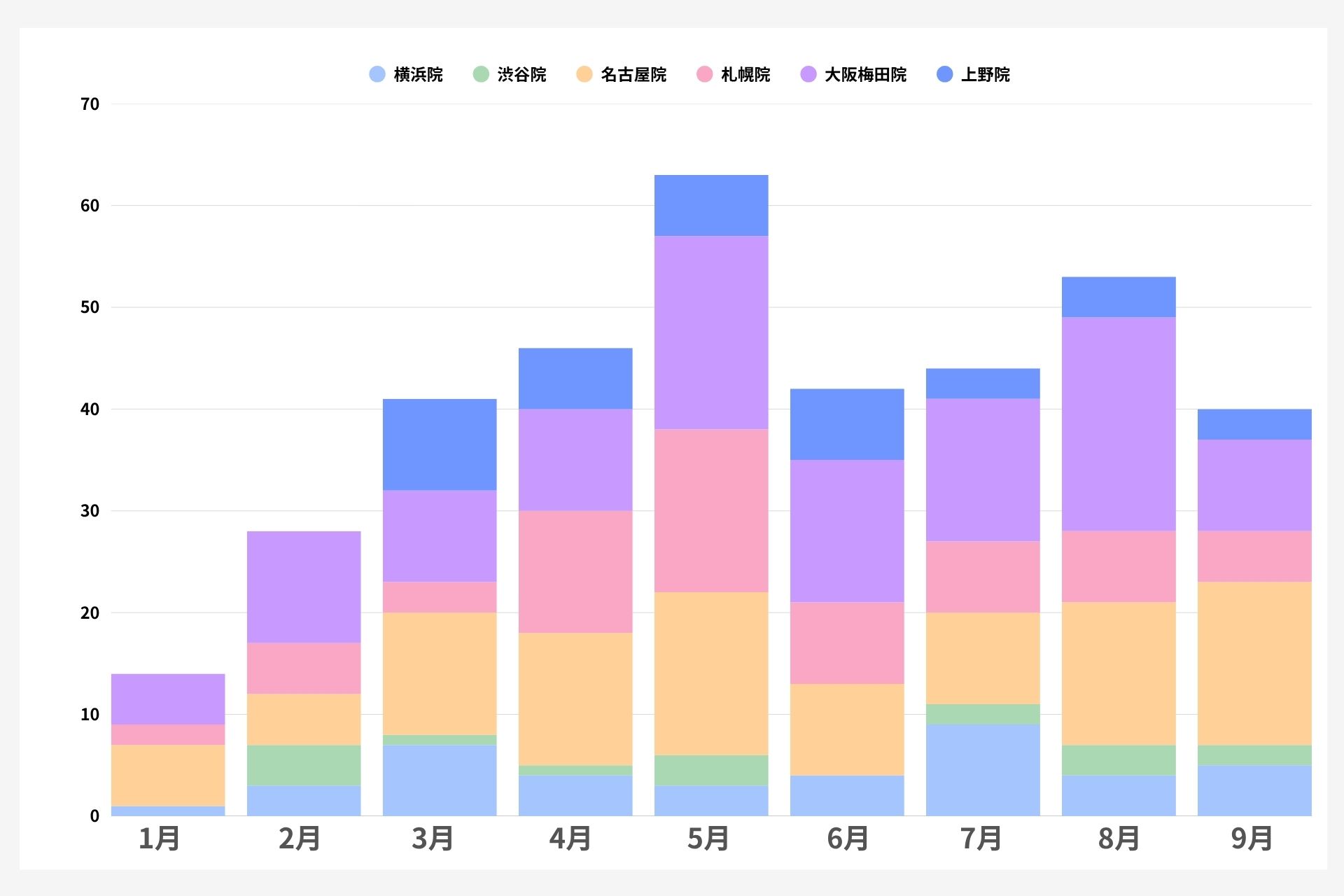Toggle the 上野院 legend label
Image resolution: width=1344 pixels, height=896 pixels.
pos(986,74)
